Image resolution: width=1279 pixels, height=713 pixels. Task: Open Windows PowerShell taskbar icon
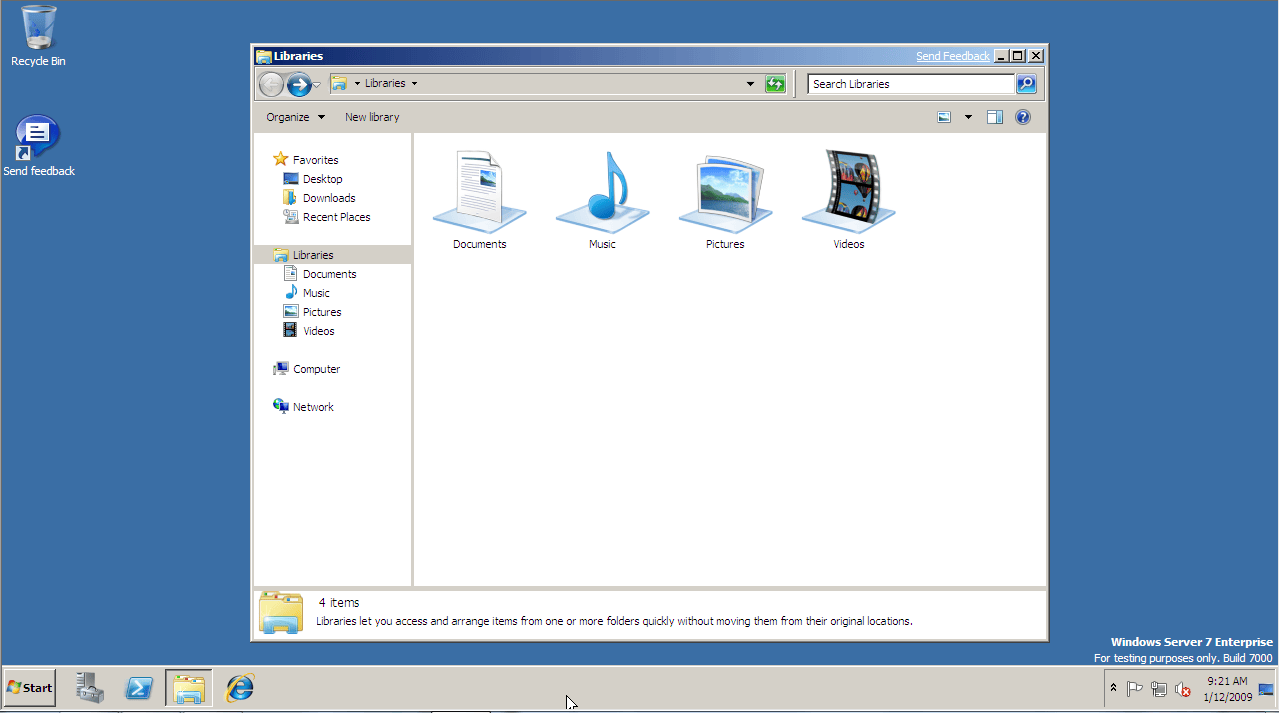pyautogui.click(x=139, y=687)
